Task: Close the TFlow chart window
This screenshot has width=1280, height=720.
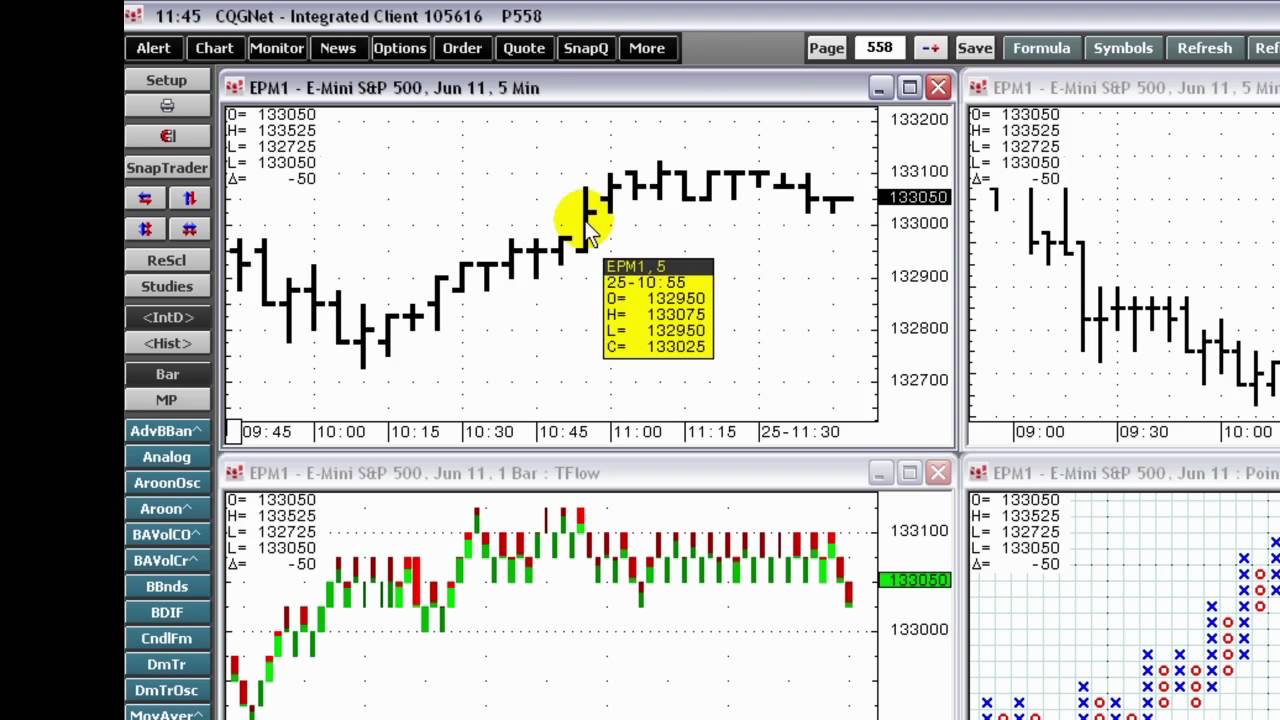Action: pos(938,473)
